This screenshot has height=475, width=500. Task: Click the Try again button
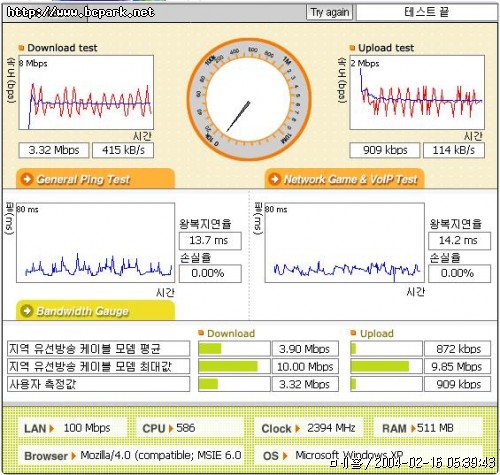coord(329,12)
